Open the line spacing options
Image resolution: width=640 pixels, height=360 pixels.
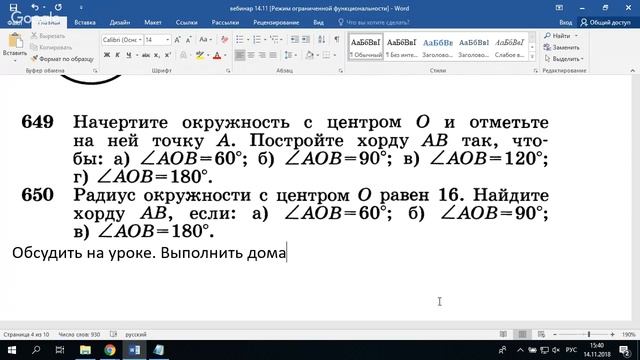coord(288,55)
